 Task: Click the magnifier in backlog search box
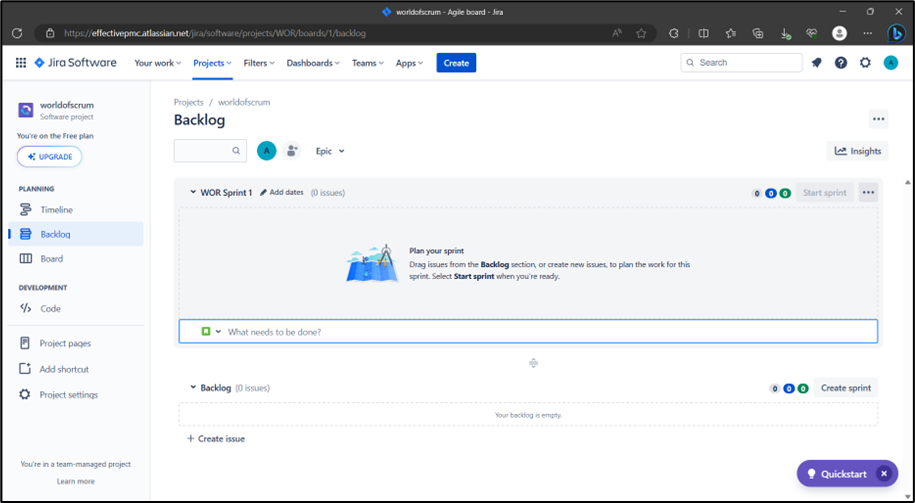(236, 151)
